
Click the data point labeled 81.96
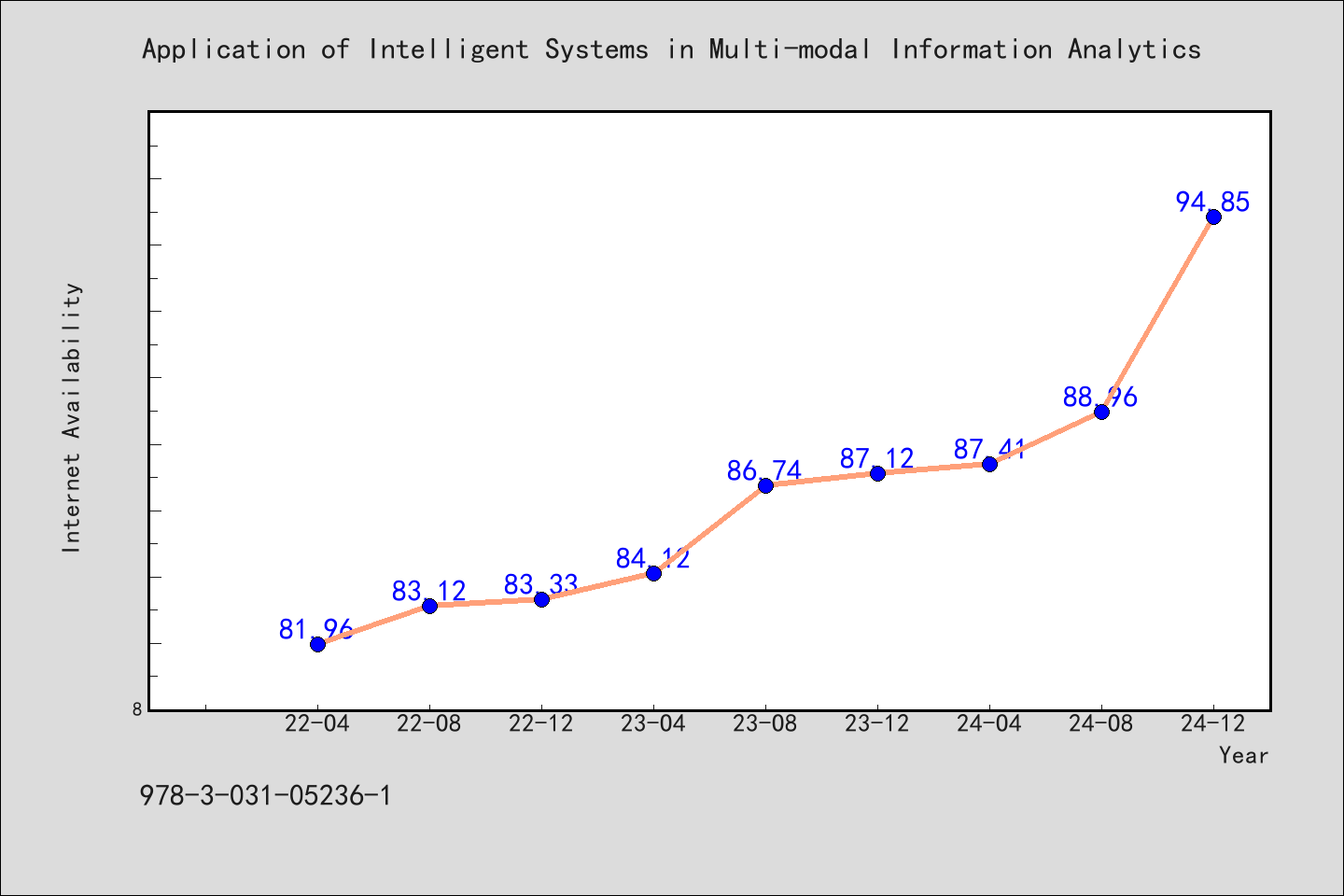click(317, 644)
